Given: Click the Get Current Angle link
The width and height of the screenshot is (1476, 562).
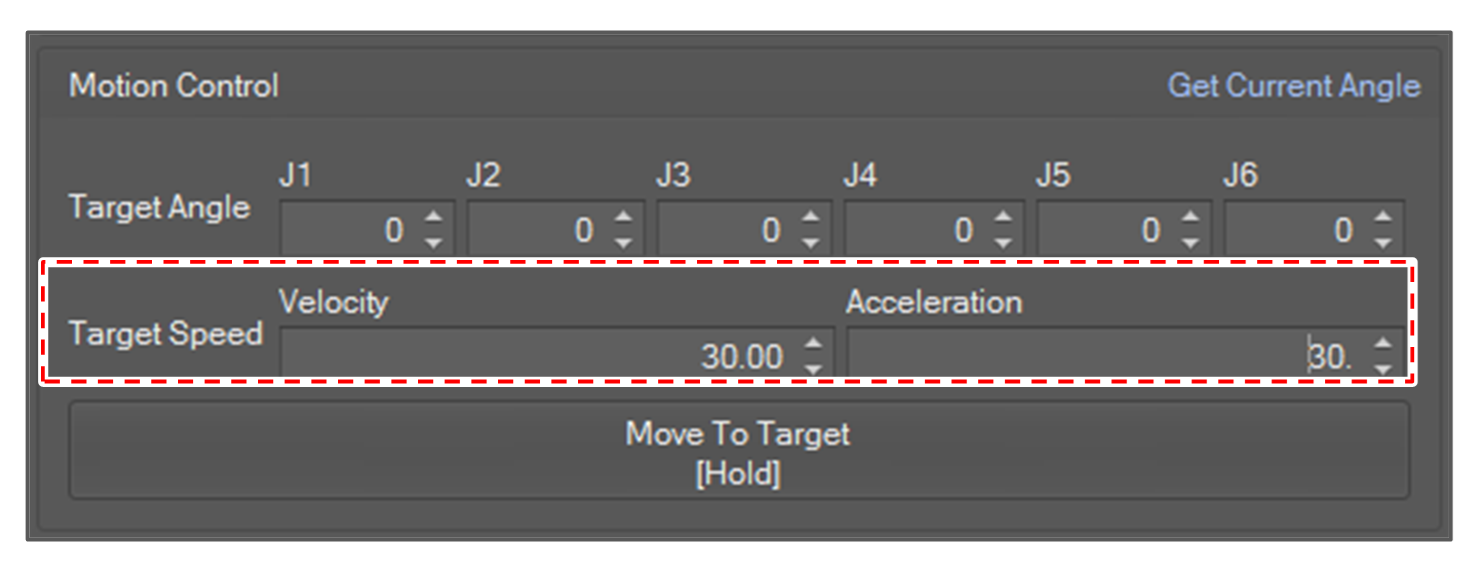Looking at the screenshot, I should point(1293,86).
